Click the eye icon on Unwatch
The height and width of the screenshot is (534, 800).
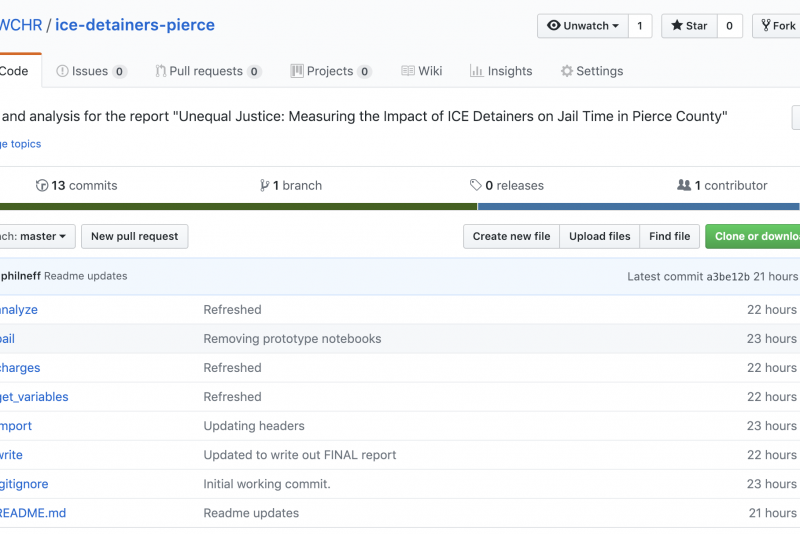tap(554, 26)
